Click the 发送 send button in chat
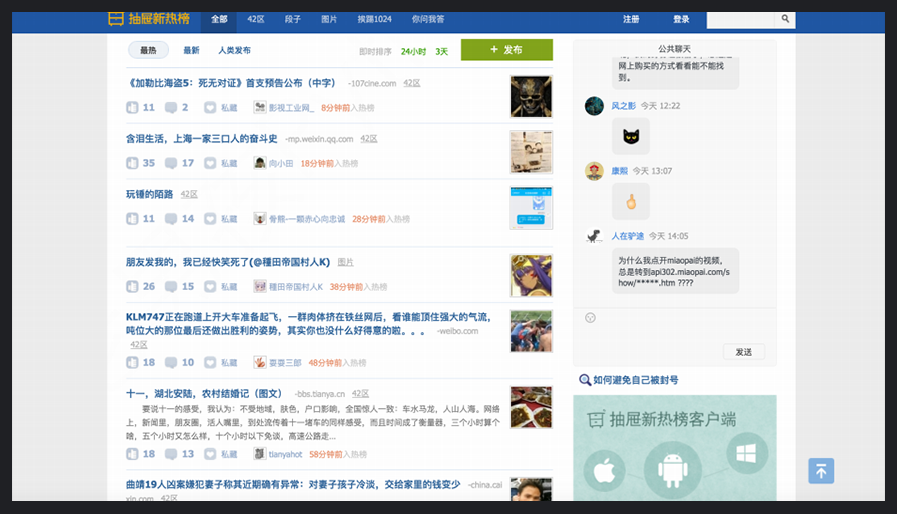This screenshot has width=897, height=514. [x=743, y=352]
